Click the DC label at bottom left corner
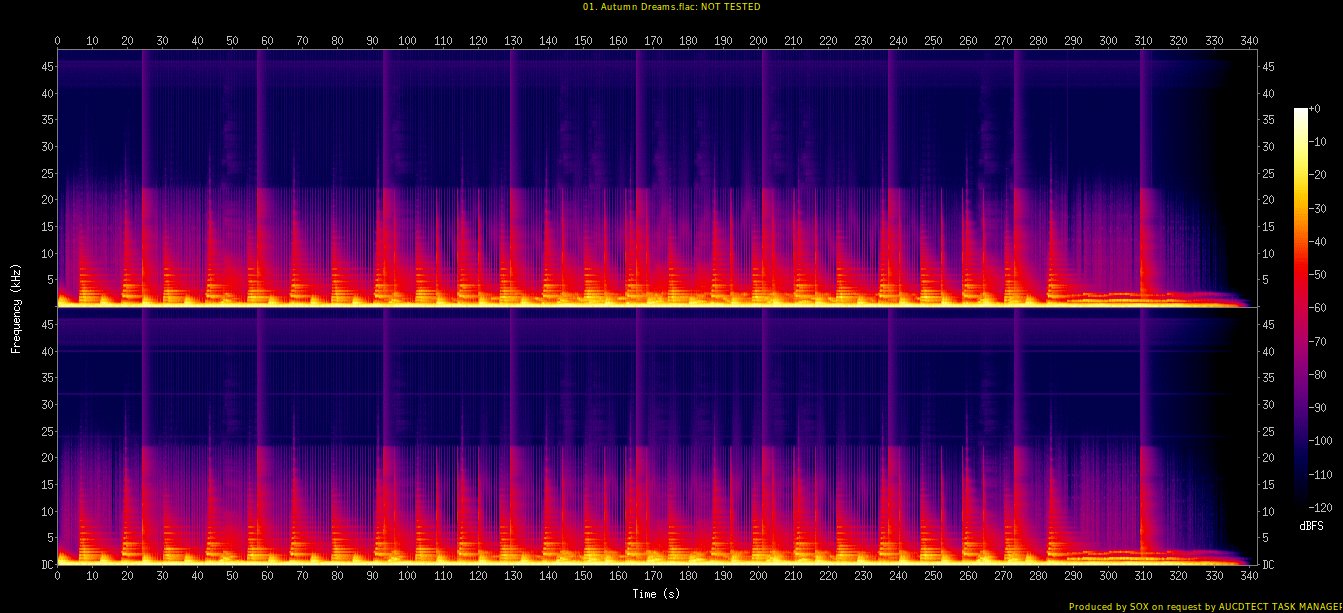 click(x=45, y=564)
